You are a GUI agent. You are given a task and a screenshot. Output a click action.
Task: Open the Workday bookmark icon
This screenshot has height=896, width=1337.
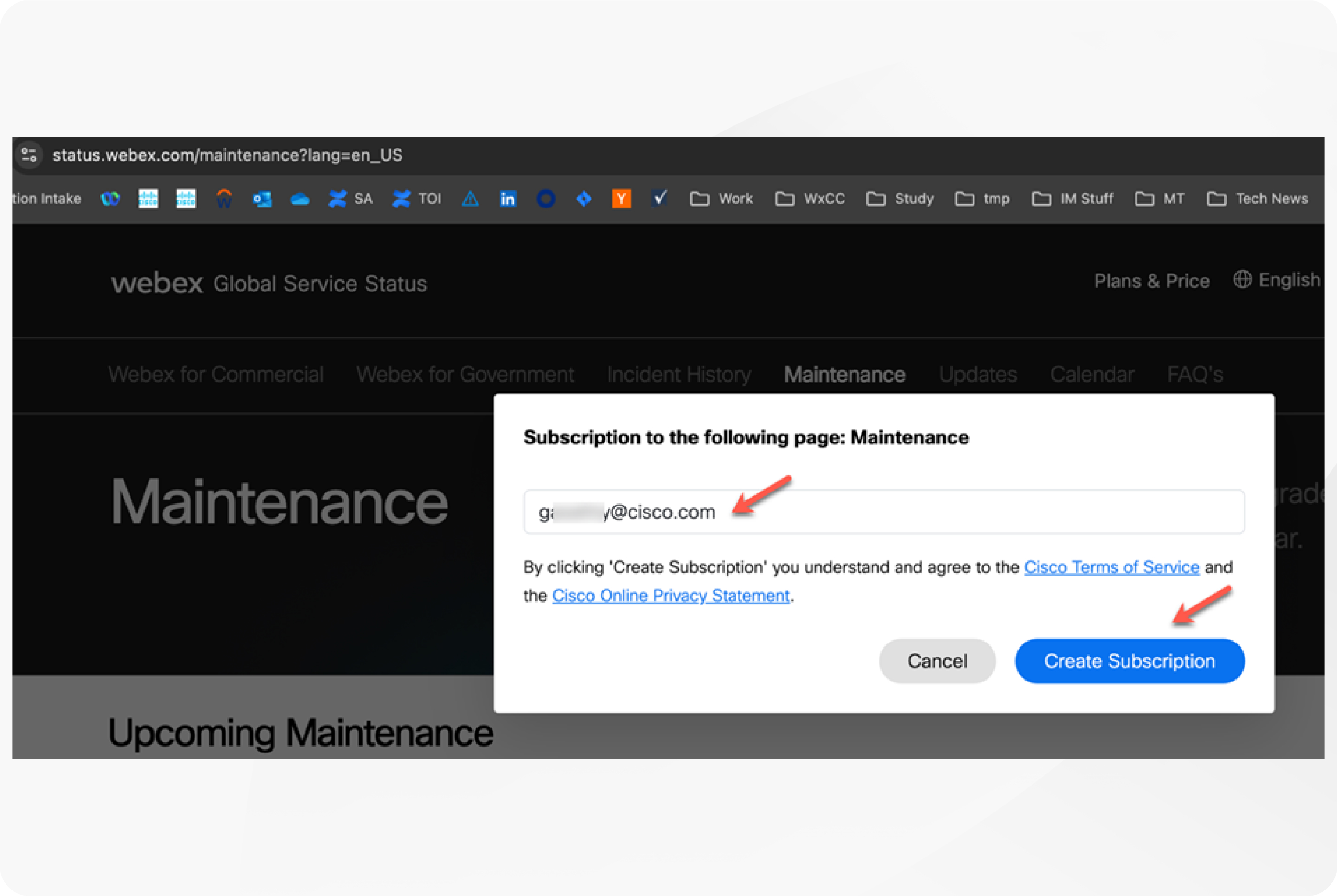(224, 199)
